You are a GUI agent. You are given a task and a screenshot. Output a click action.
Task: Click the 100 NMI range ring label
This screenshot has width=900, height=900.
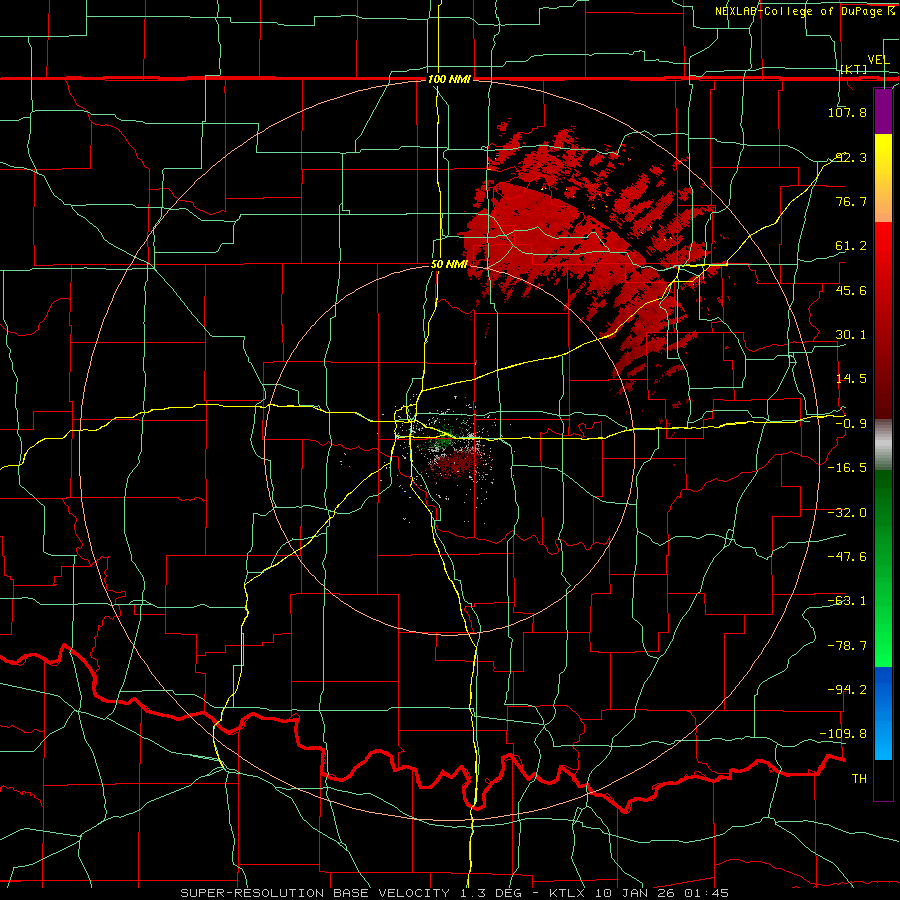[x=449, y=79]
